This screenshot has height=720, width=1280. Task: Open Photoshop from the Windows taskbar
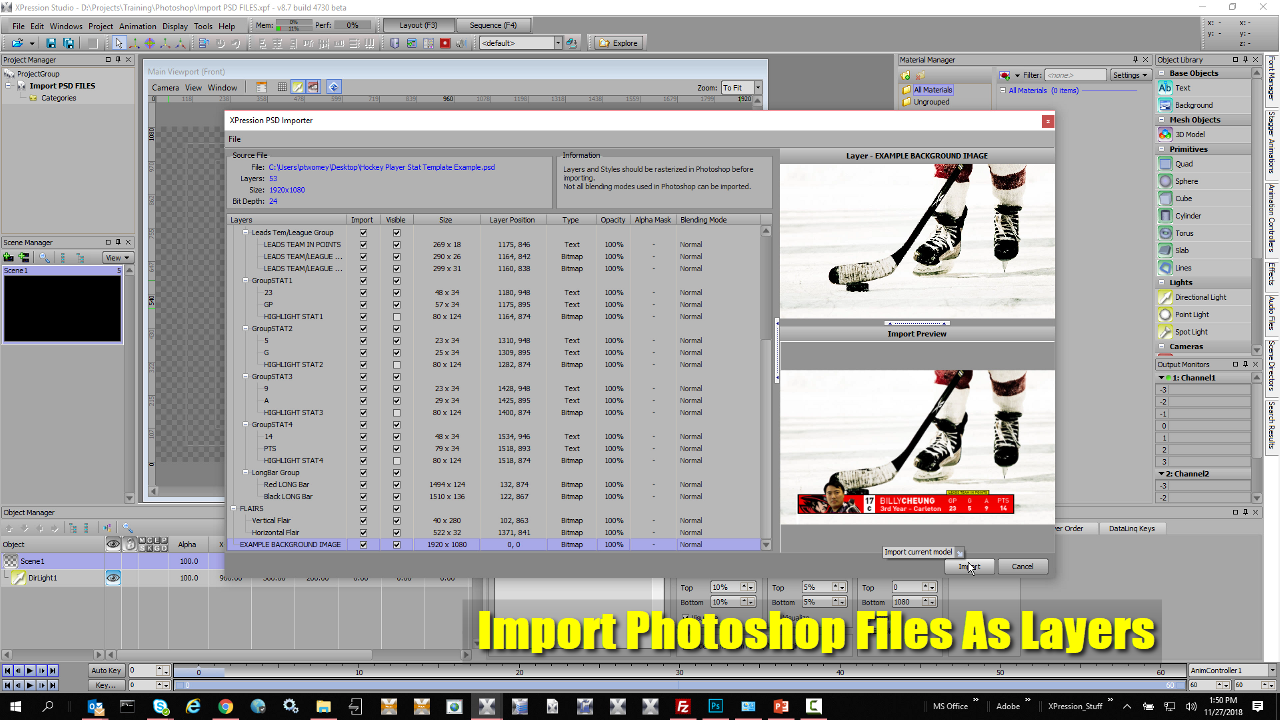pyautogui.click(x=716, y=706)
